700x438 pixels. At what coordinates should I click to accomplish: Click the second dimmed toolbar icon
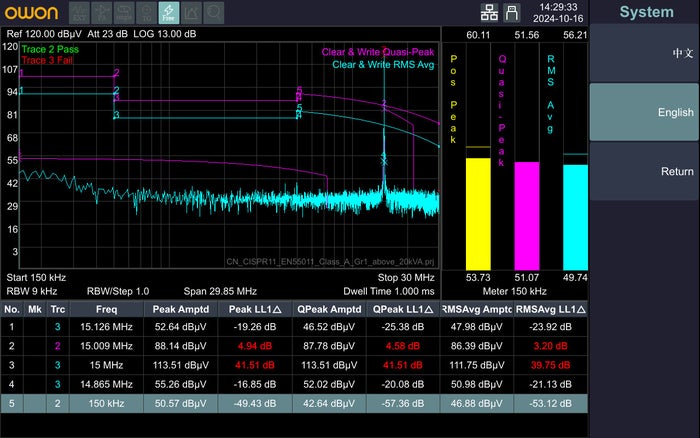pos(102,13)
